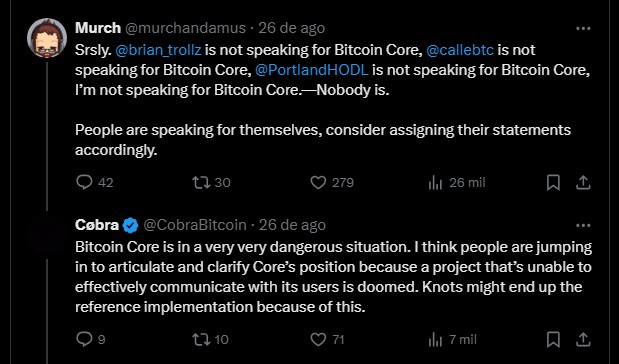Retweet Murch's post with 30 reposts
Image resolution: width=619 pixels, height=364 pixels.
[201, 182]
